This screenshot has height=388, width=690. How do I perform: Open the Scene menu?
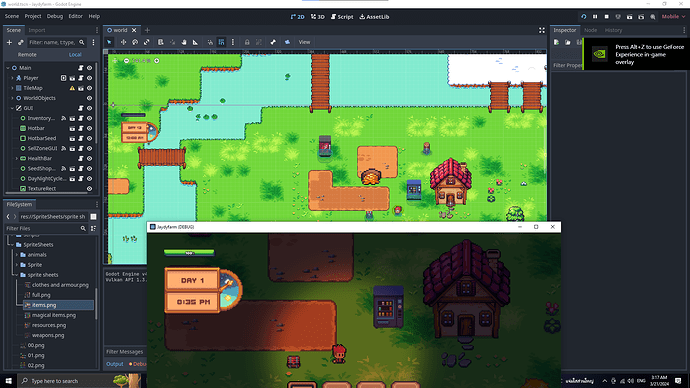12,16
